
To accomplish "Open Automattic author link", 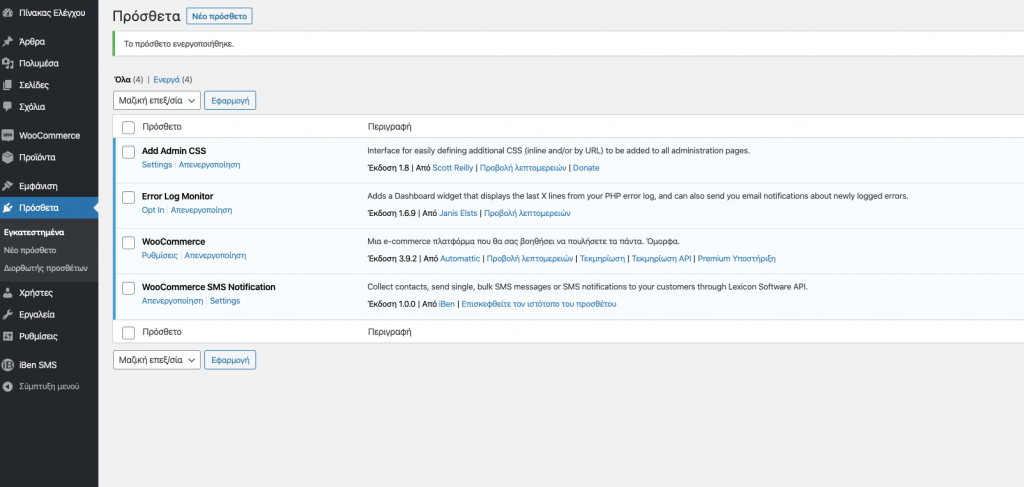I will click(460, 259).
